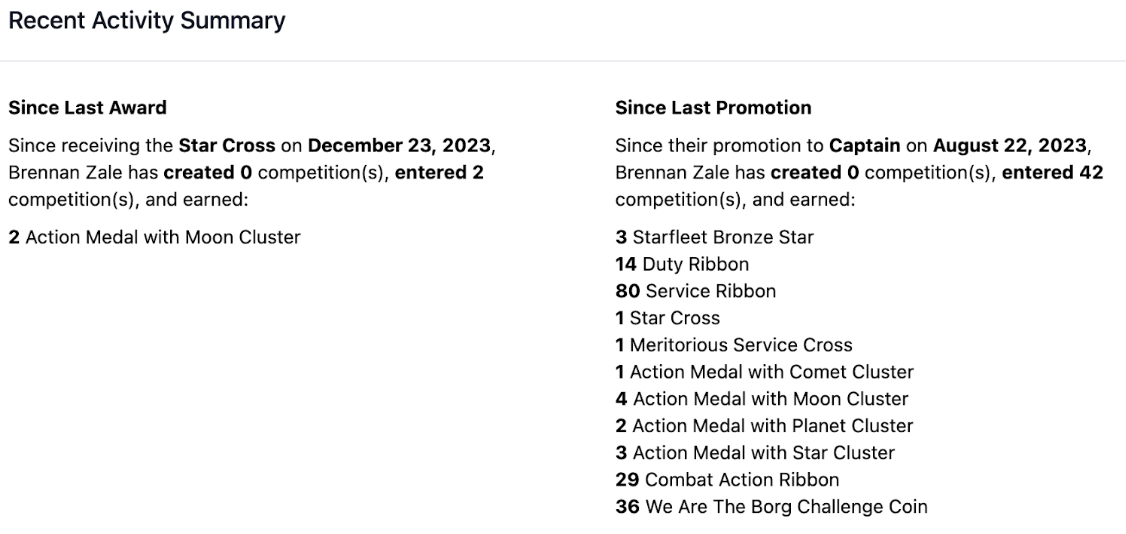This screenshot has width=1126, height=534.
Task: Click the August 22, 2023 promotion date
Action: click(1010, 146)
